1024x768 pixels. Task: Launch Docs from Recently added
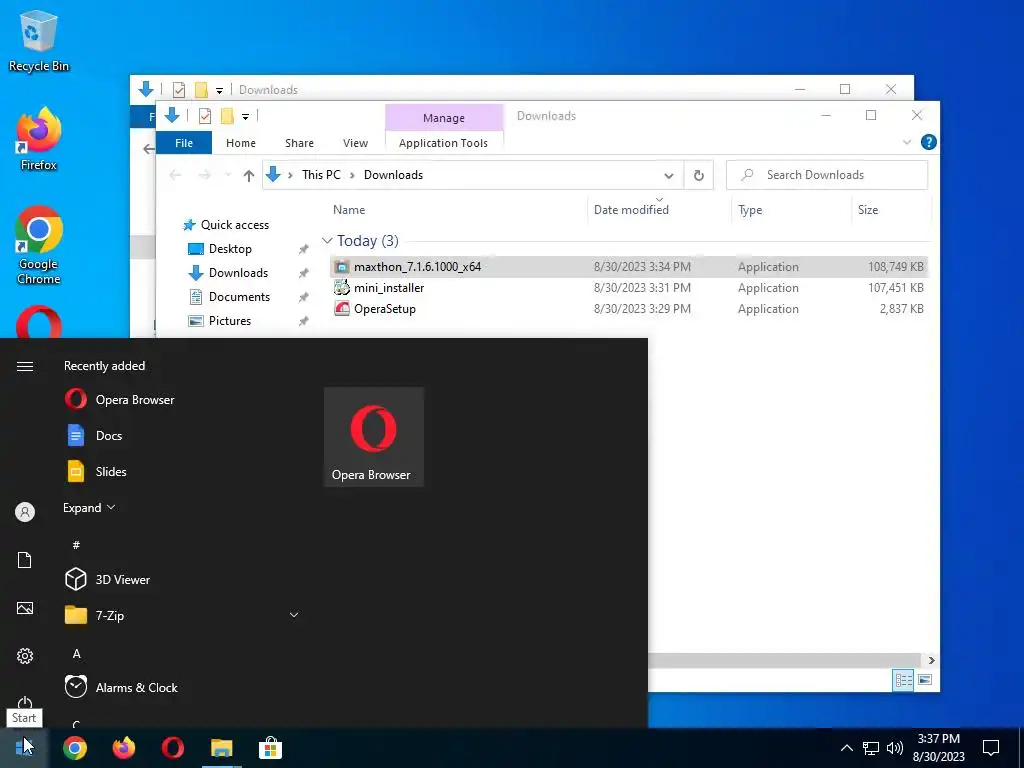point(183,436)
